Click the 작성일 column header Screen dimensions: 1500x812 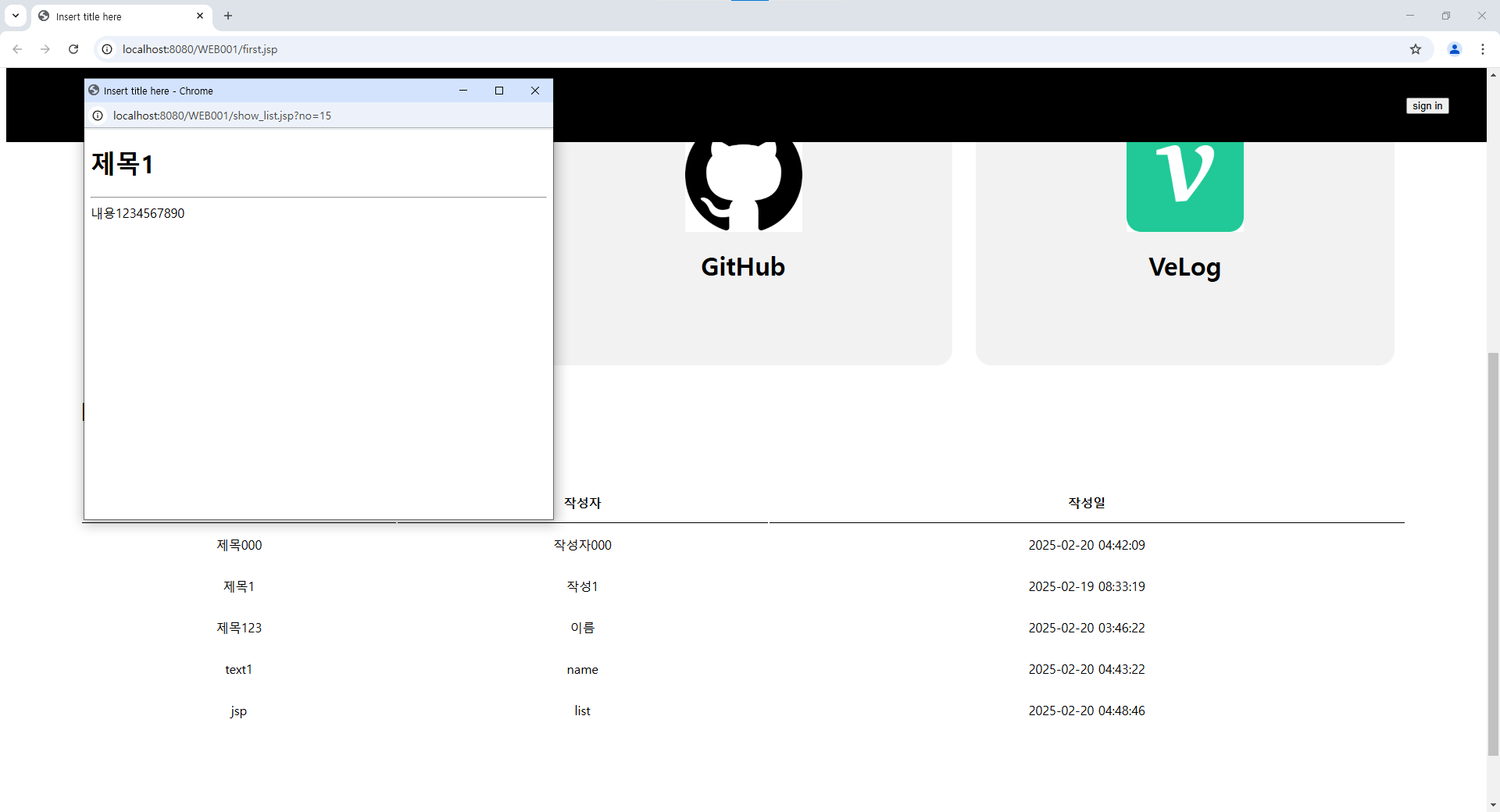tap(1087, 503)
